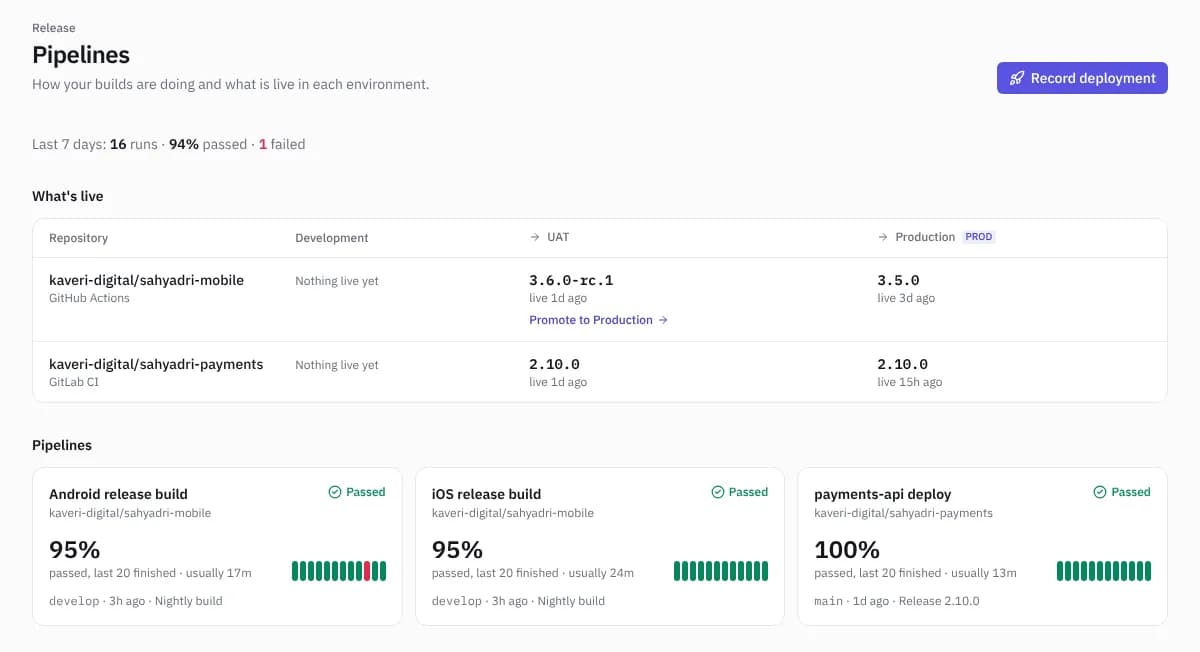This screenshot has height=652, width=1200.
Task: Click 'main · 1d ago · Release 2.10.0' text
Action: pos(897,601)
